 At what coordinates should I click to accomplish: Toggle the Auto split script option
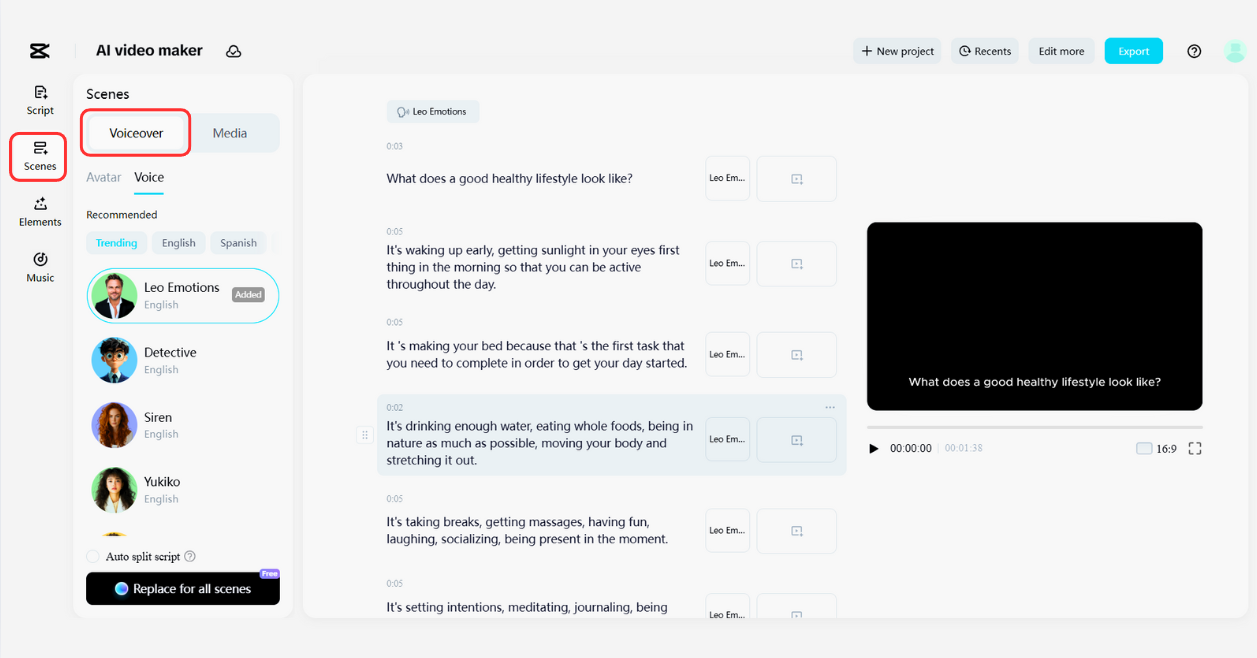pos(93,556)
